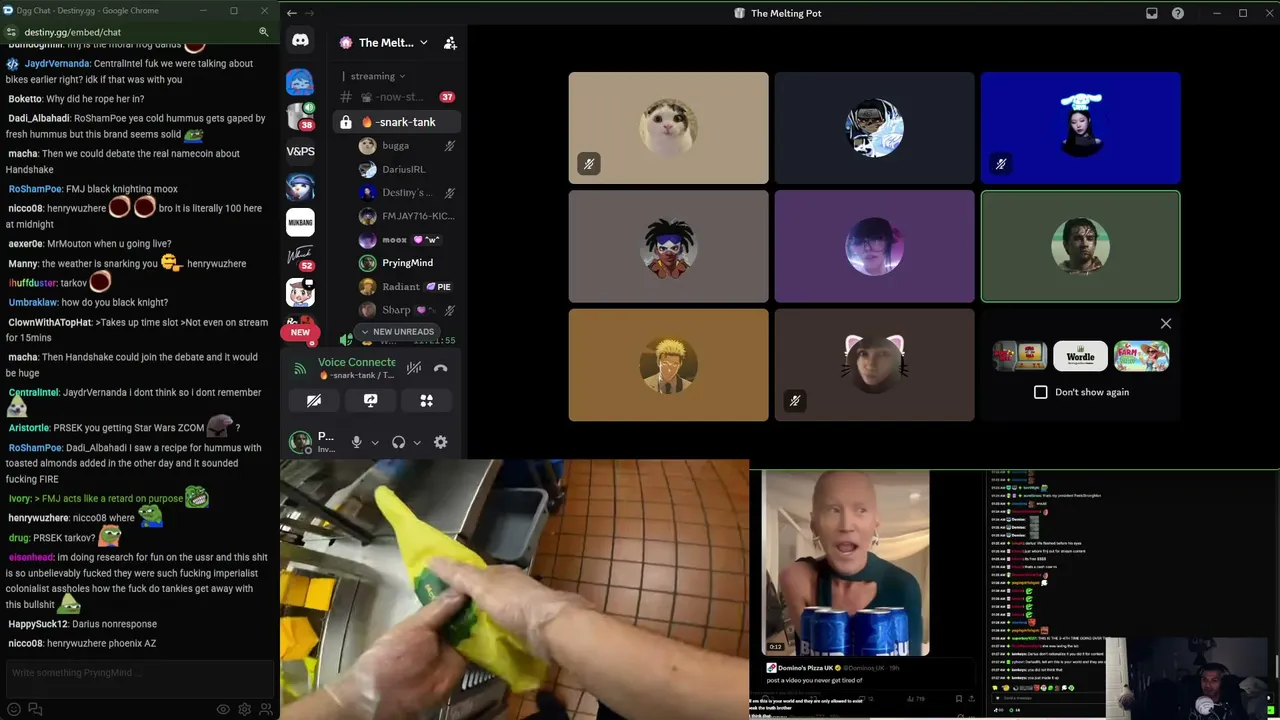1280x720 pixels.
Task: Share your screen button in Discord
Action: (370, 400)
